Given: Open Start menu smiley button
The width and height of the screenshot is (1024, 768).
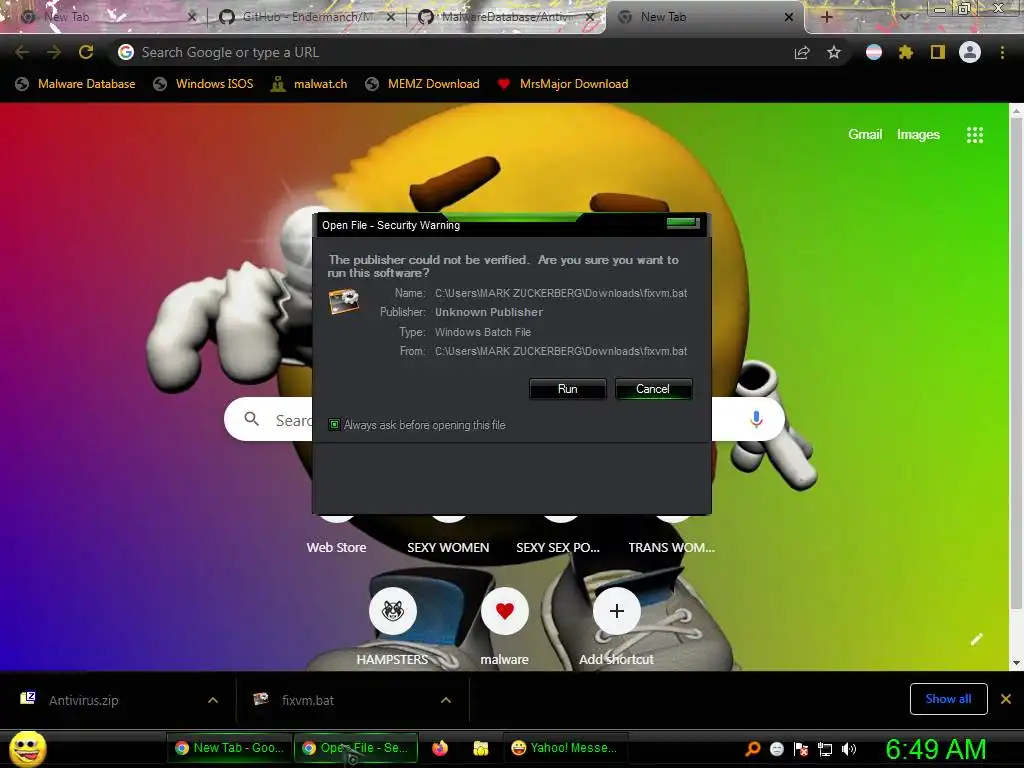Looking at the screenshot, I should pos(28,748).
